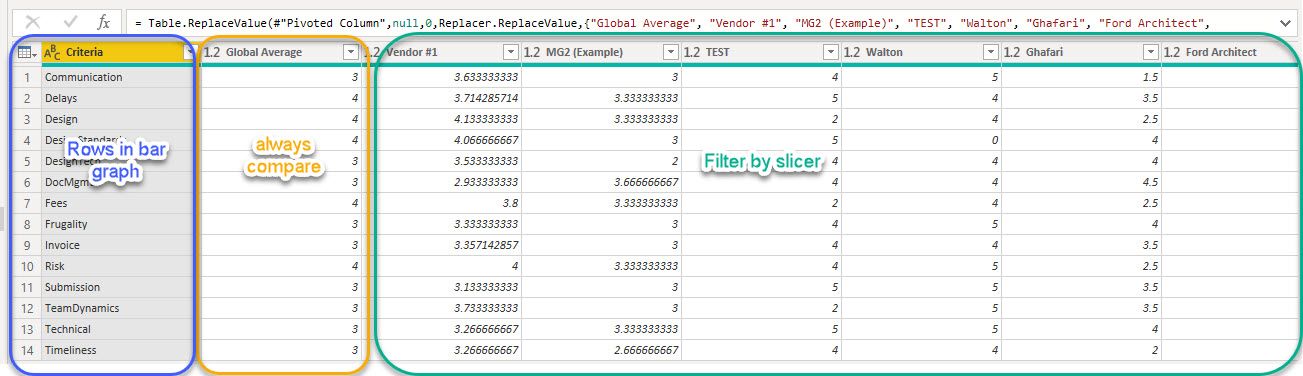Select Vendor #1 Fees value 3.8
This screenshot has height=376, width=1303.
click(x=440, y=203)
